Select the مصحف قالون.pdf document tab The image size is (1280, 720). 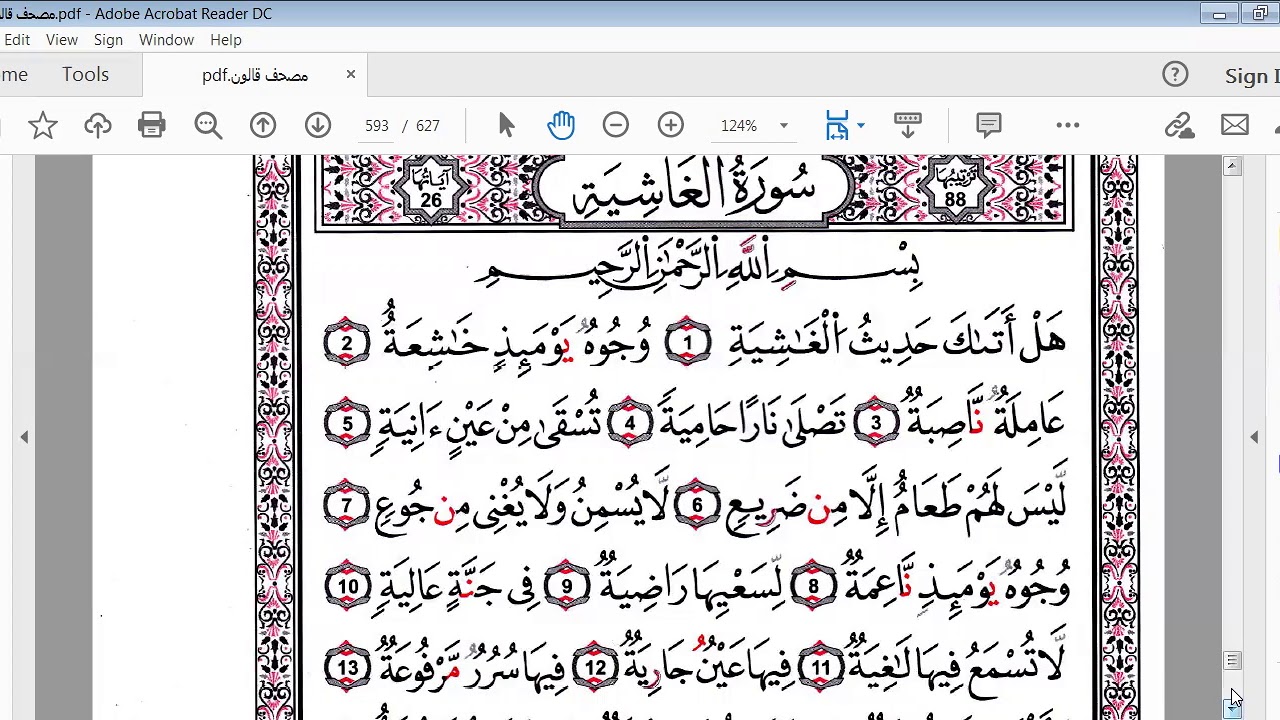(255, 75)
